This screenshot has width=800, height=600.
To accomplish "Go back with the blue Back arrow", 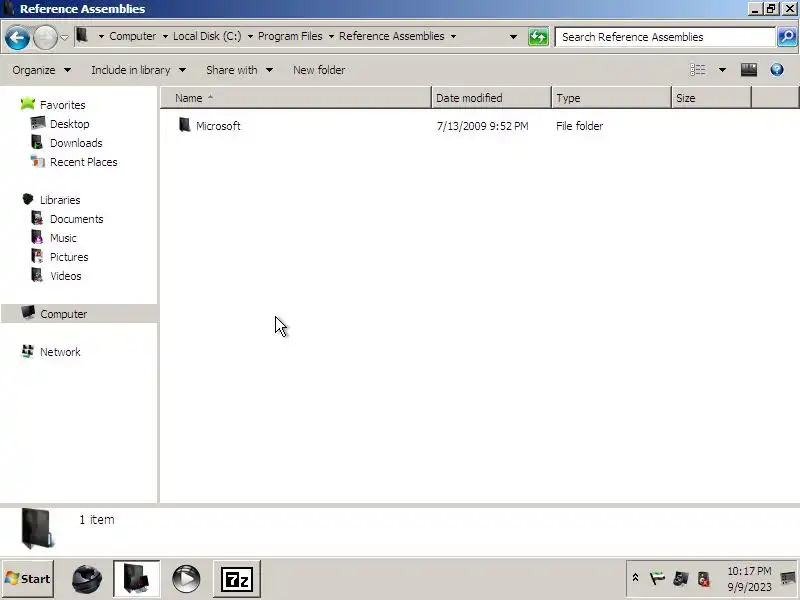I will 17,37.
